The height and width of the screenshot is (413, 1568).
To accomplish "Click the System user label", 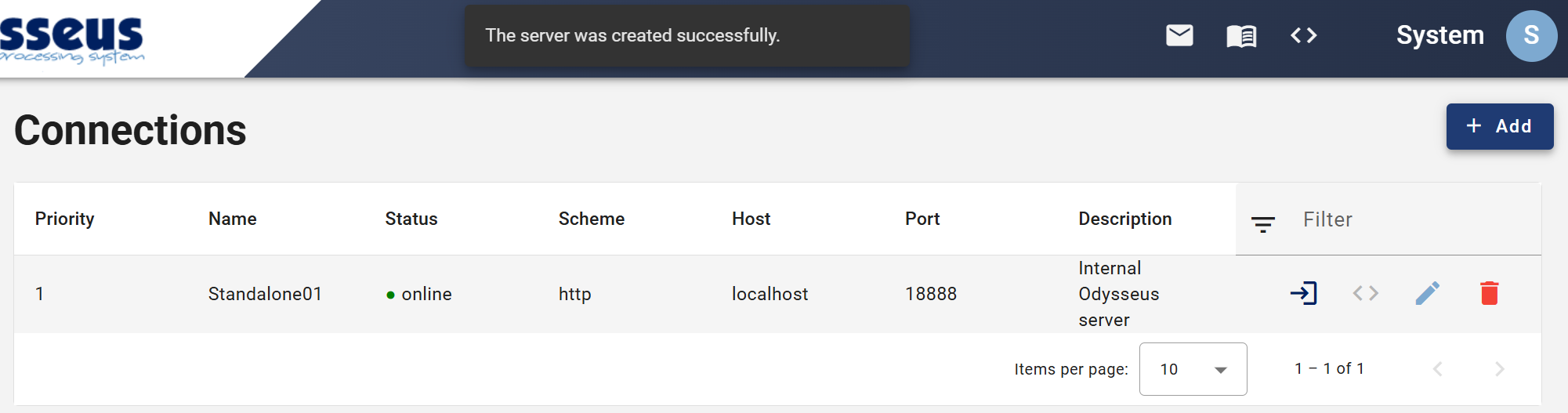I will click(1439, 35).
